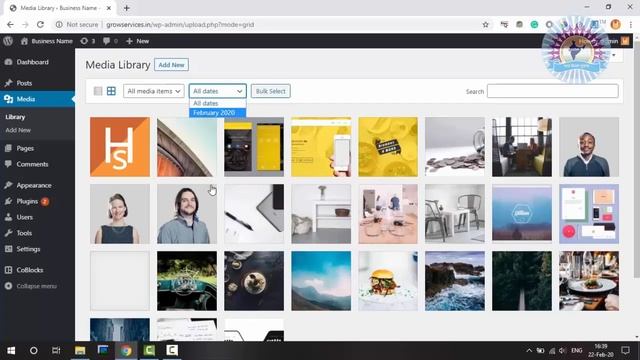Reload the page in Chrome

click(x=40, y=24)
